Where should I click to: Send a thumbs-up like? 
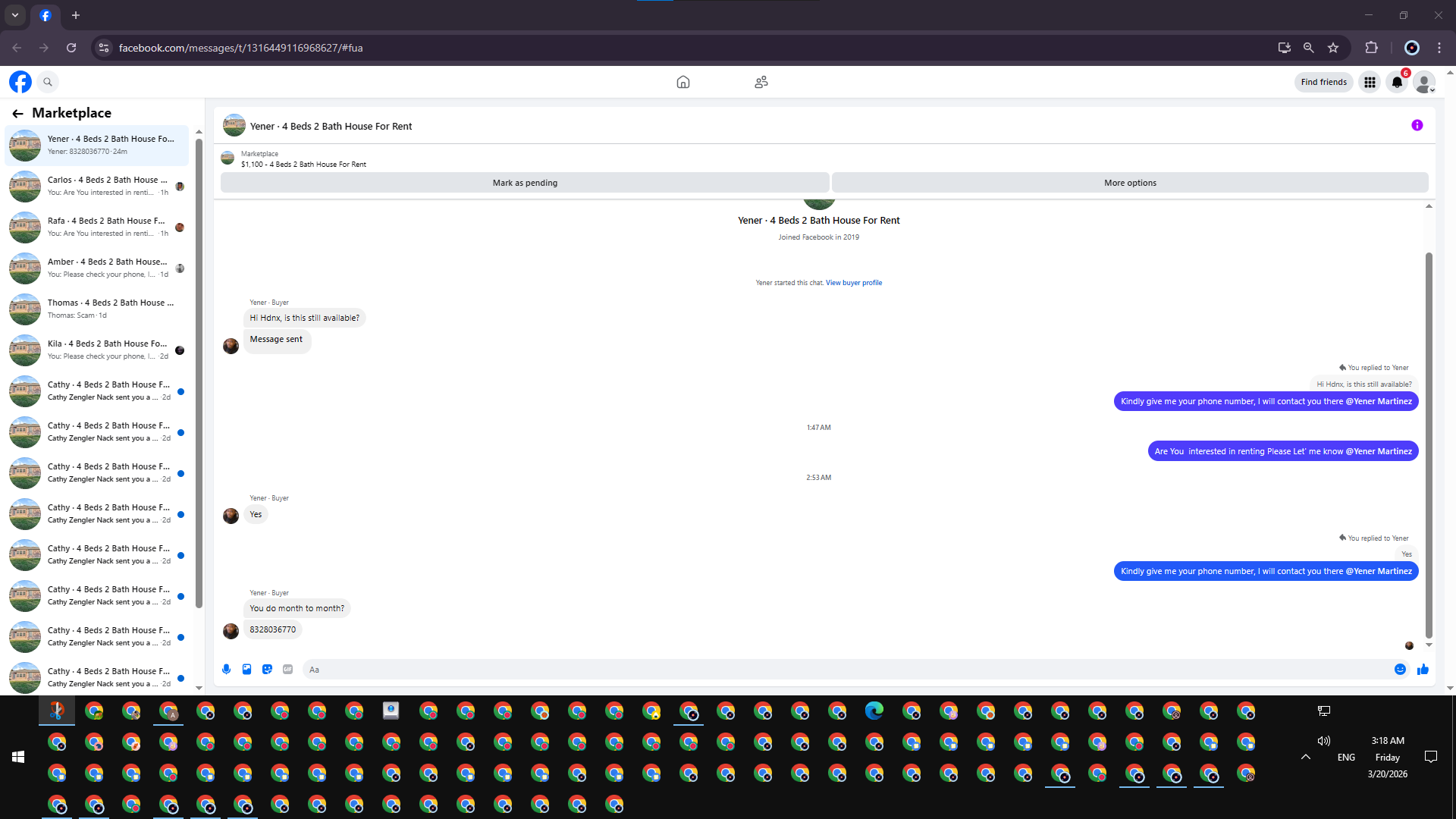coord(1423,669)
